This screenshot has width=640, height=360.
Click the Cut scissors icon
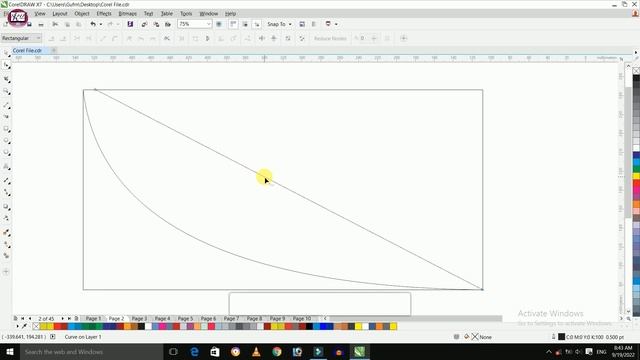55,24
